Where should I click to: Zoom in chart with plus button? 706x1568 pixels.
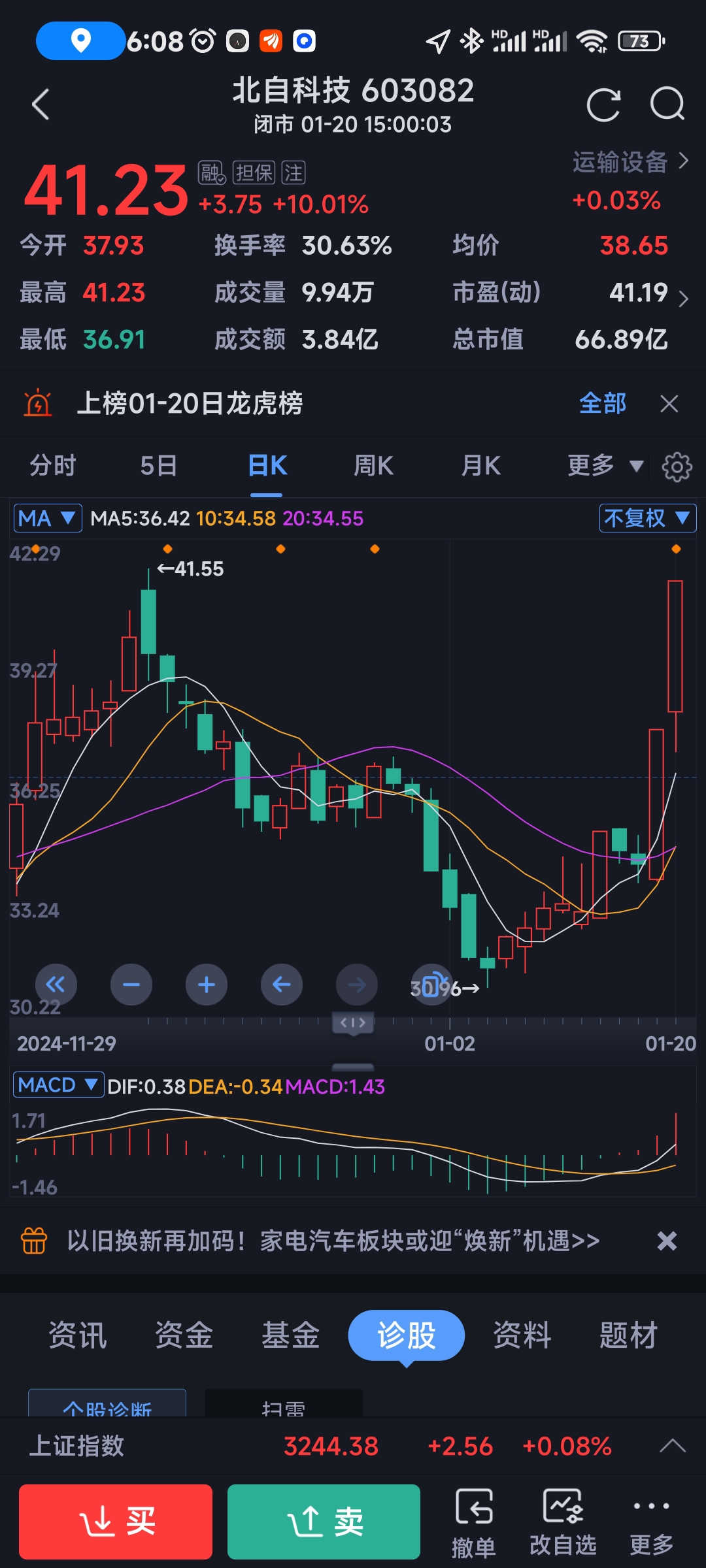tap(207, 985)
